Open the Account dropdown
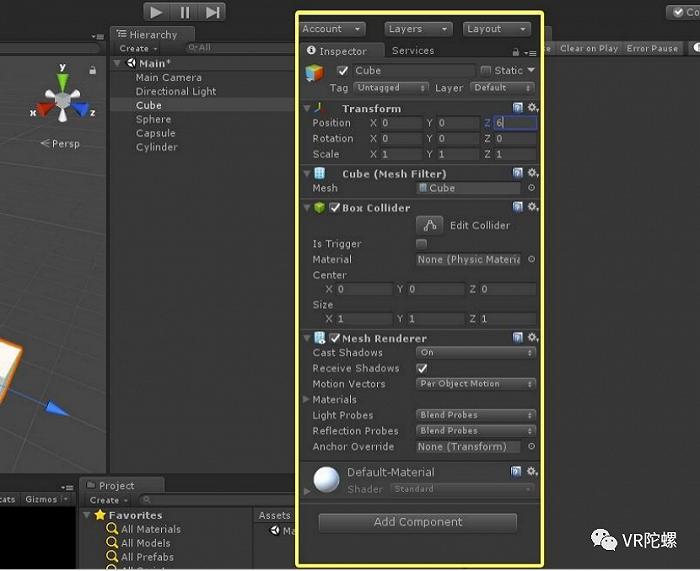Viewport: 700px width, 571px height. click(332, 29)
